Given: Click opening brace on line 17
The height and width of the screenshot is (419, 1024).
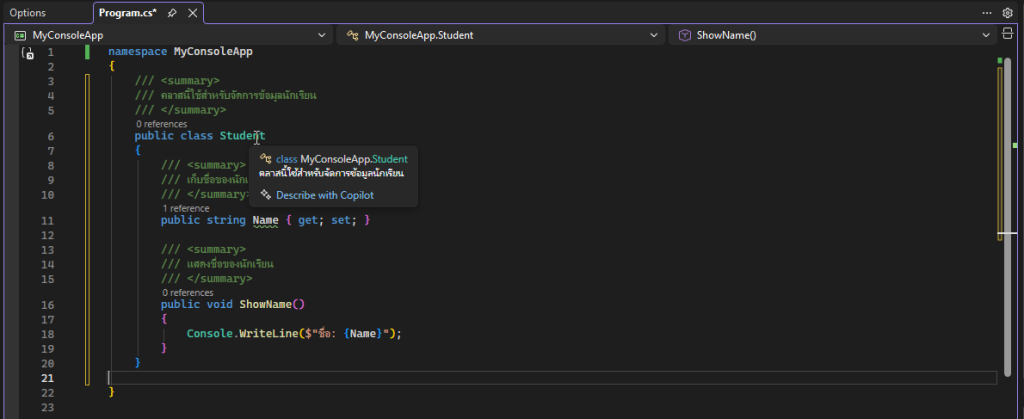Looking at the screenshot, I should pos(164,319).
